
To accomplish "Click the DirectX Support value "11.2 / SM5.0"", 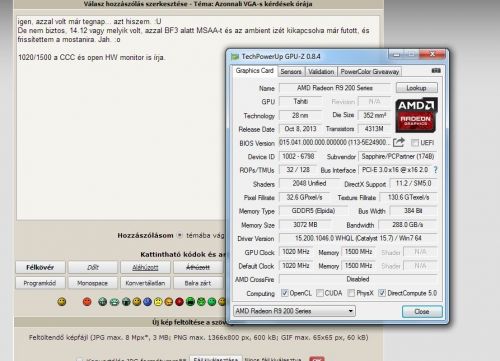I will pos(413,184).
